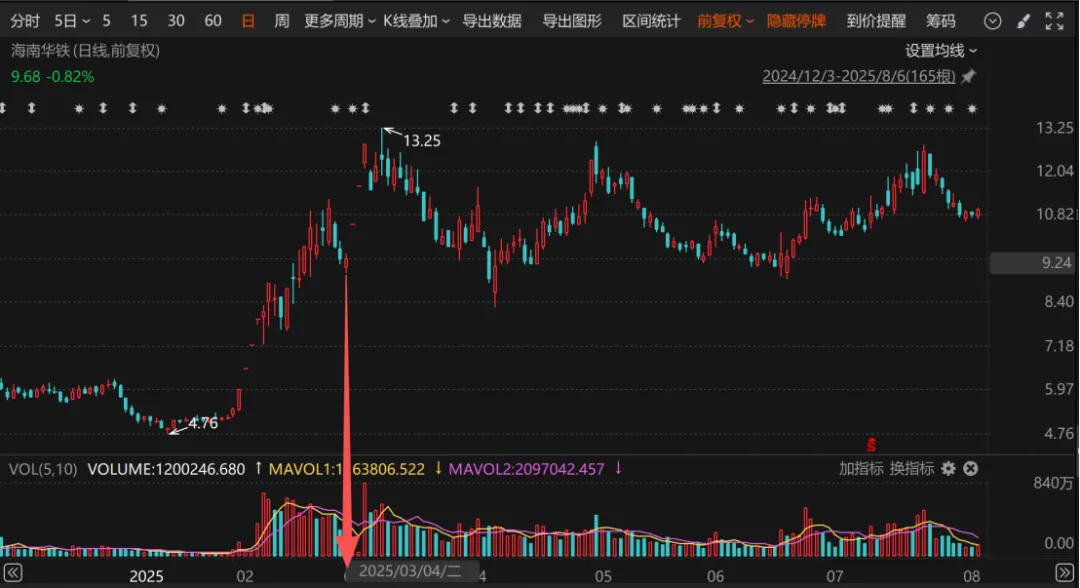Image resolution: width=1080 pixels, height=588 pixels.
Task: Open the 前复权 price adjustment dropdown
Action: pos(726,21)
